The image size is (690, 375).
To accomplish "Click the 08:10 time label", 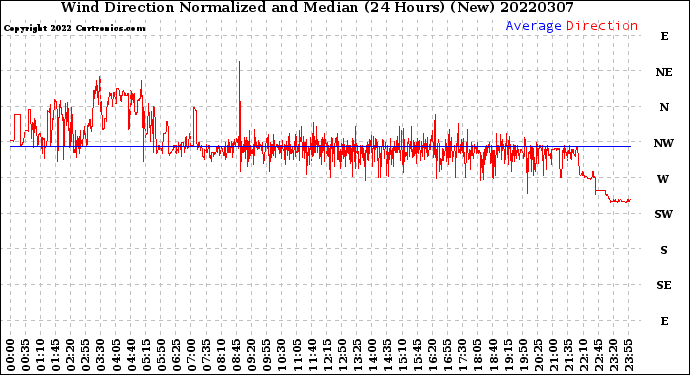I will point(221,355).
